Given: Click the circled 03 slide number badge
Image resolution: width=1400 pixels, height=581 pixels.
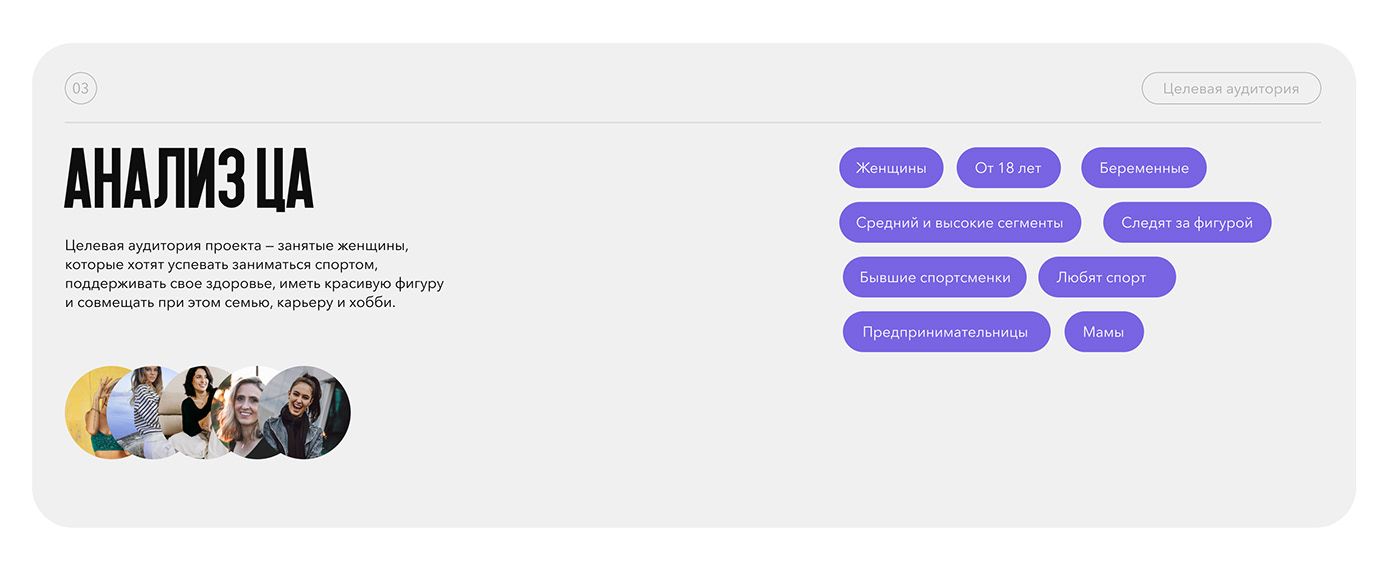Looking at the screenshot, I should [81, 88].
